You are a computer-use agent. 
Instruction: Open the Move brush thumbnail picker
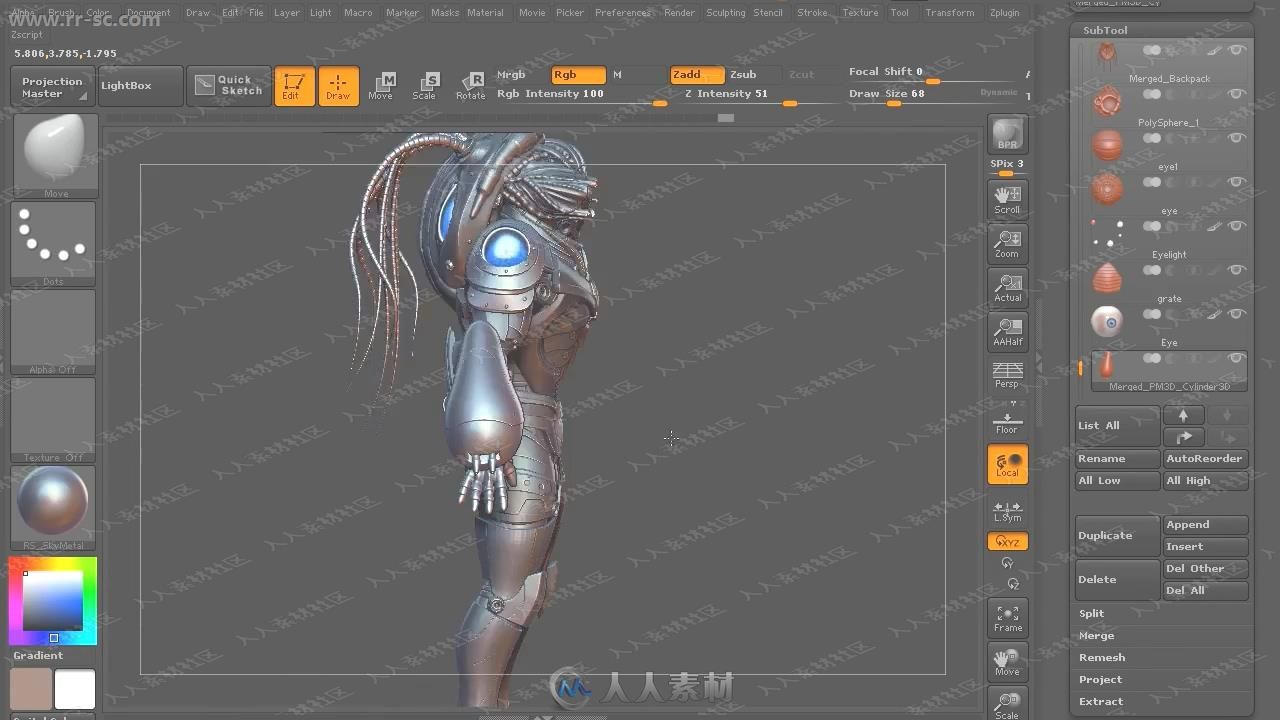pos(55,155)
